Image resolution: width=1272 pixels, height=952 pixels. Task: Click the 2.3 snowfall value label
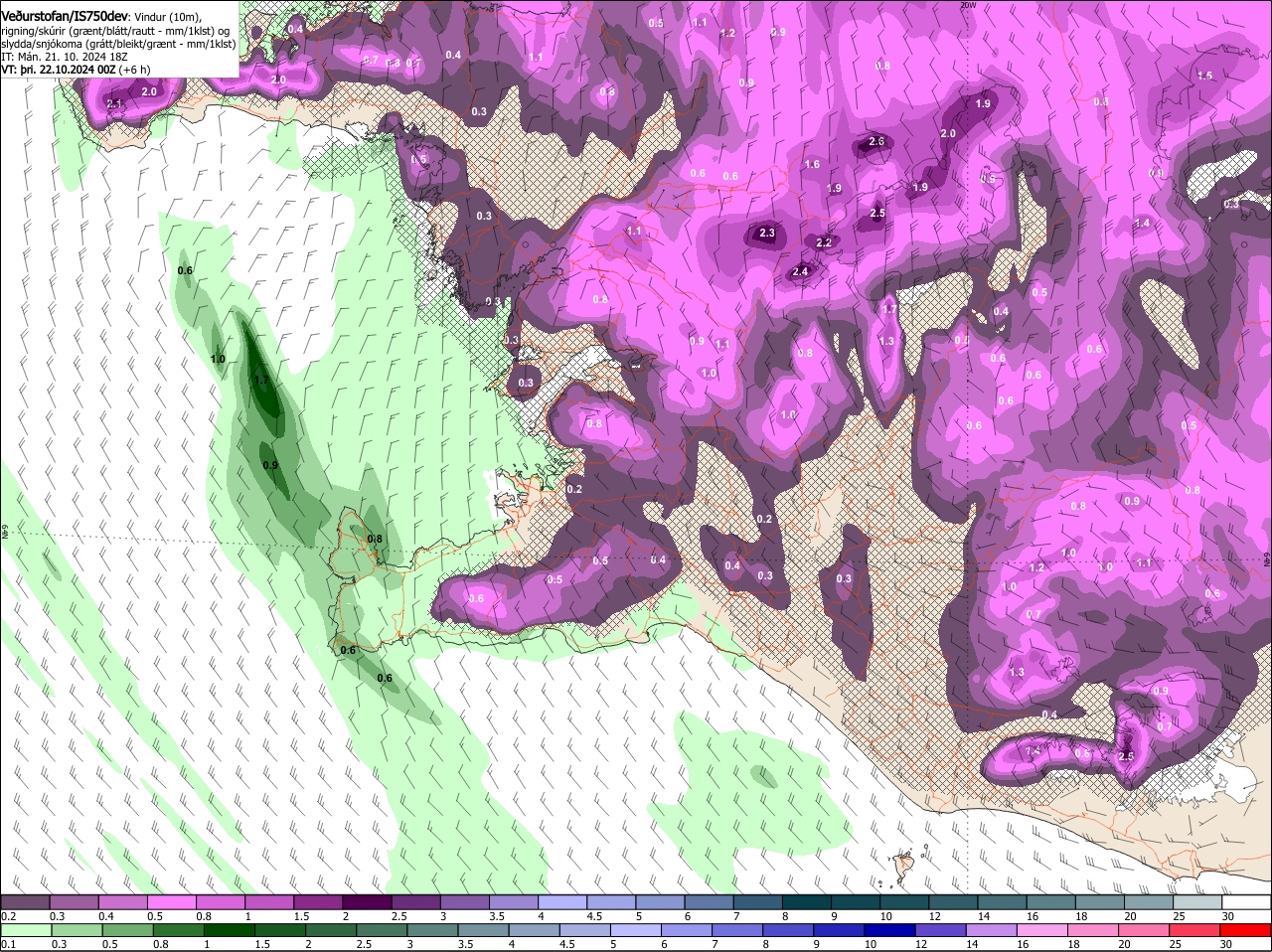point(766,233)
